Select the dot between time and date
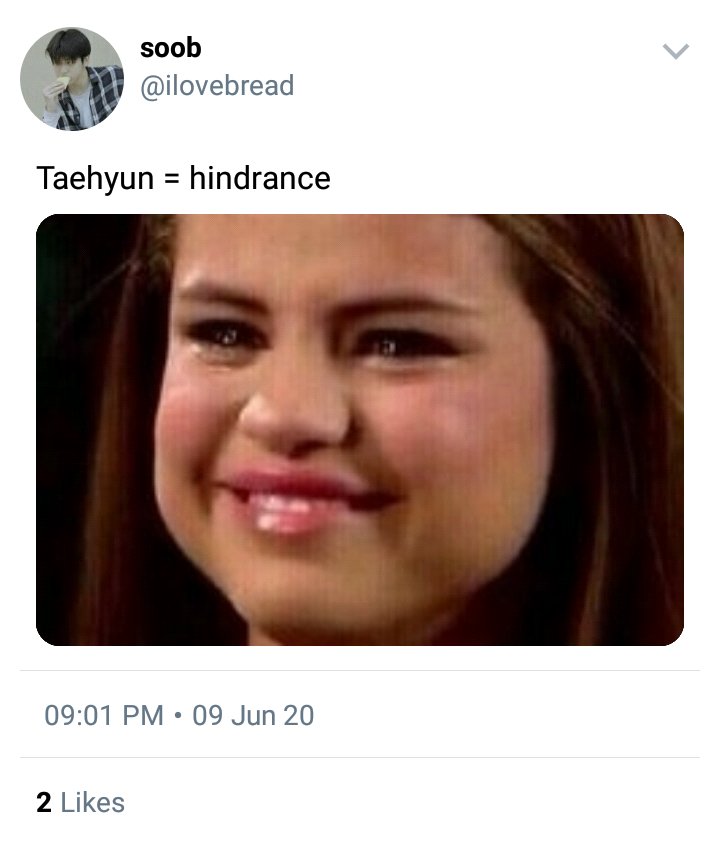720x843 pixels. [178, 716]
